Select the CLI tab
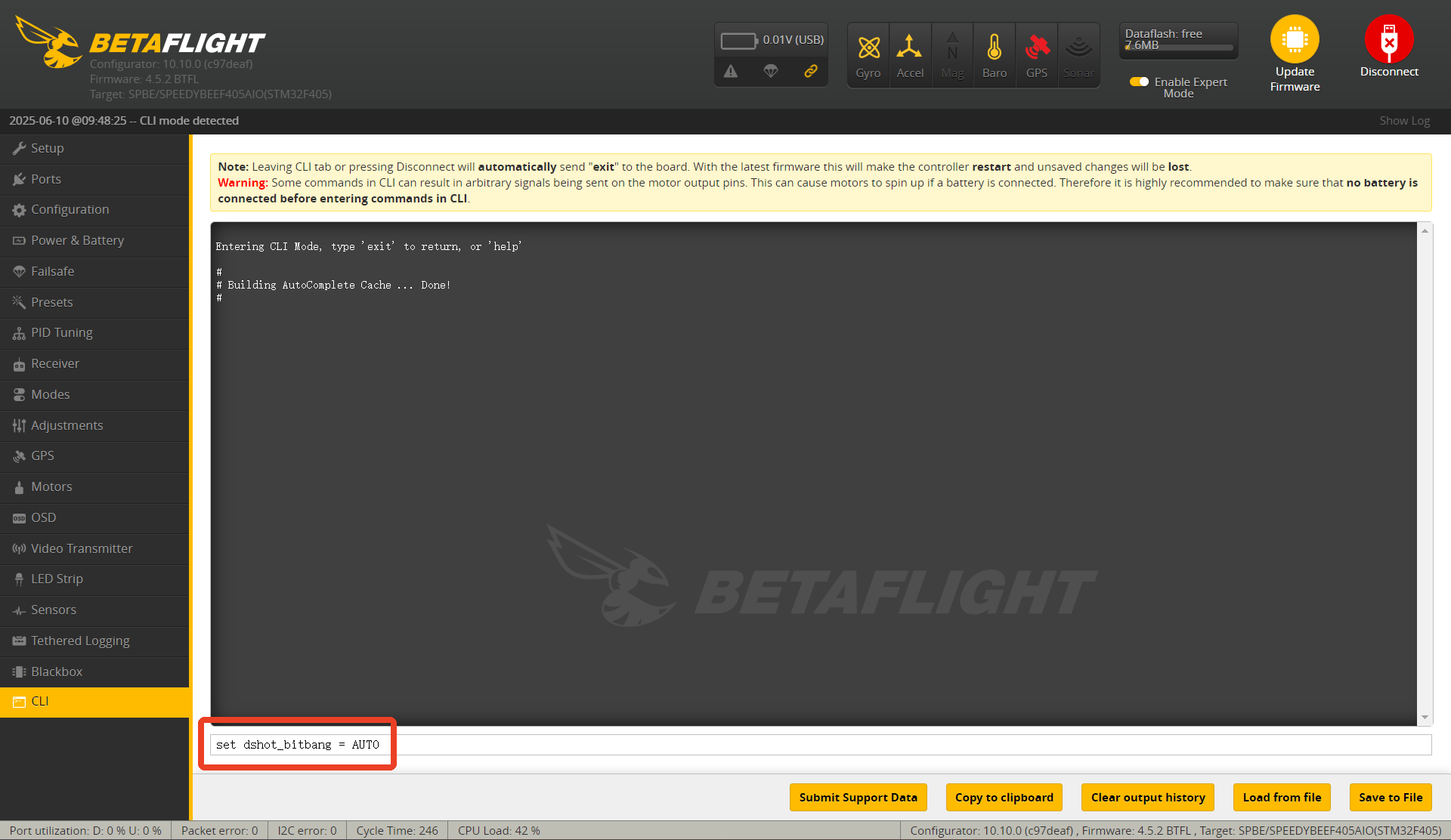The width and height of the screenshot is (1451, 840). coord(94,702)
